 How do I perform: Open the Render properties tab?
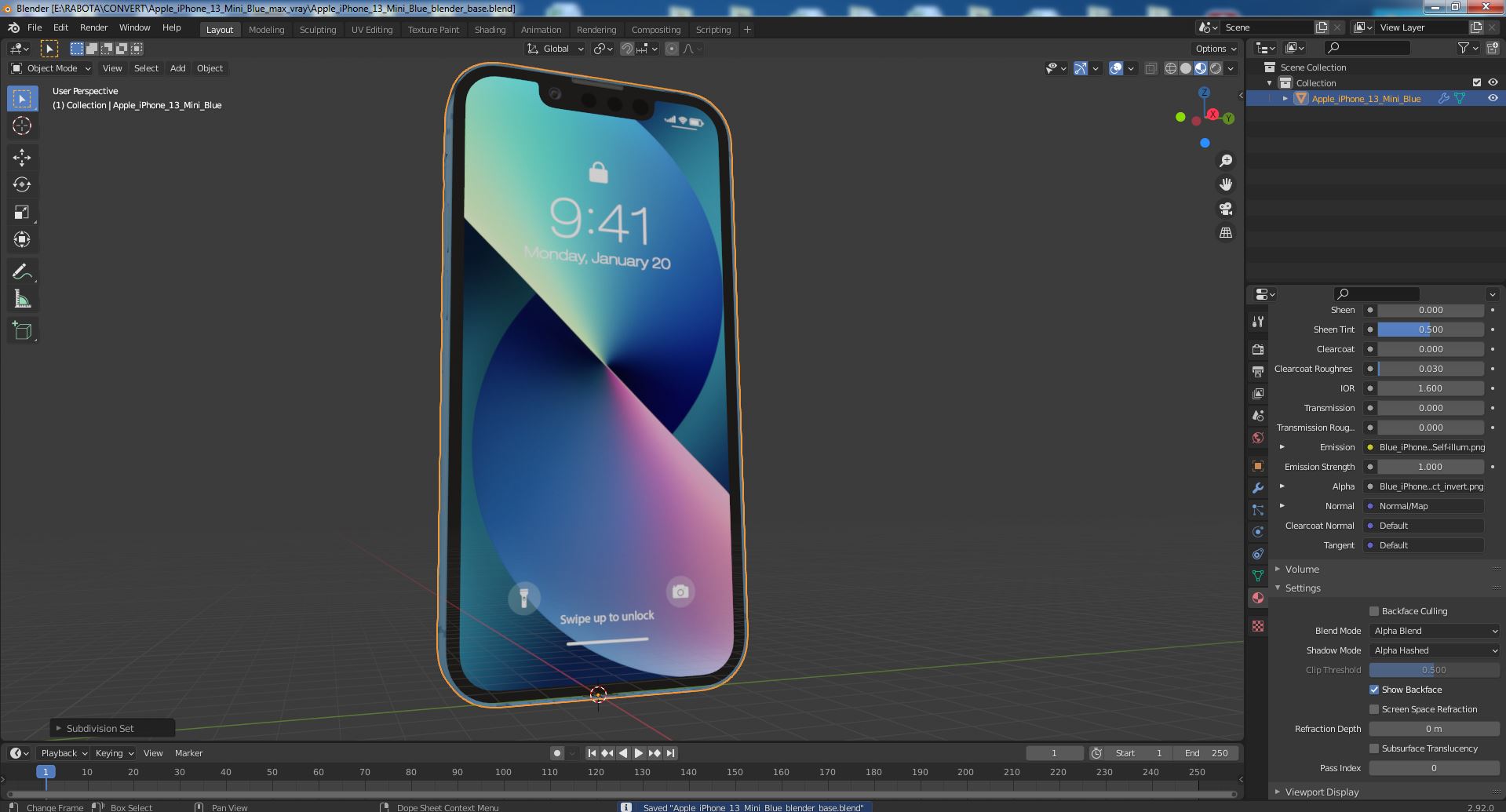pyautogui.click(x=1258, y=349)
